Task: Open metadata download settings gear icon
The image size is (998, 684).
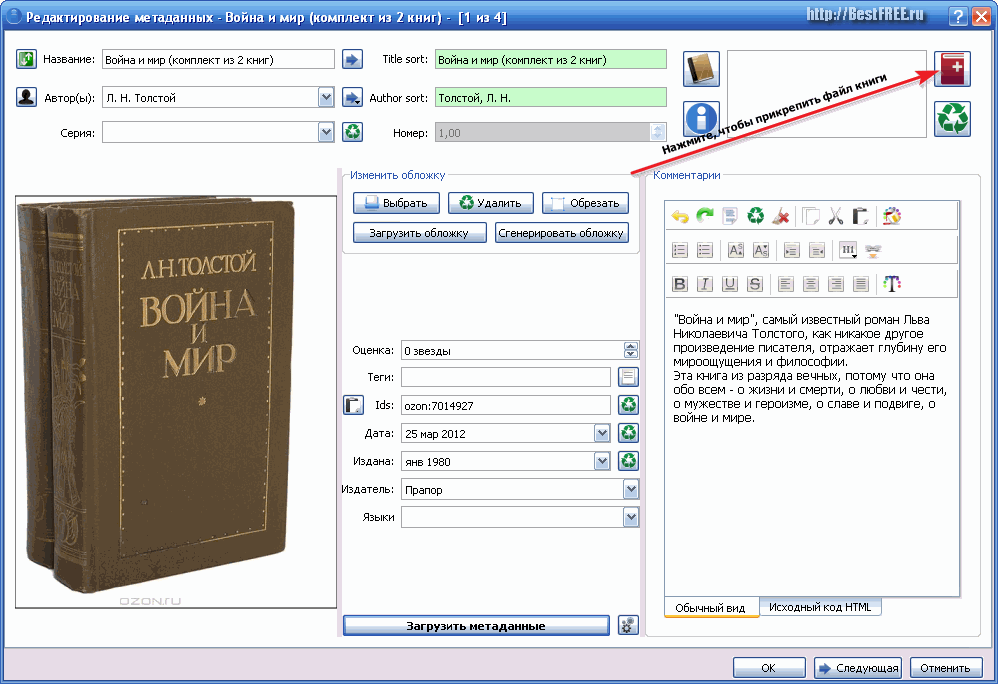Action: [x=628, y=625]
